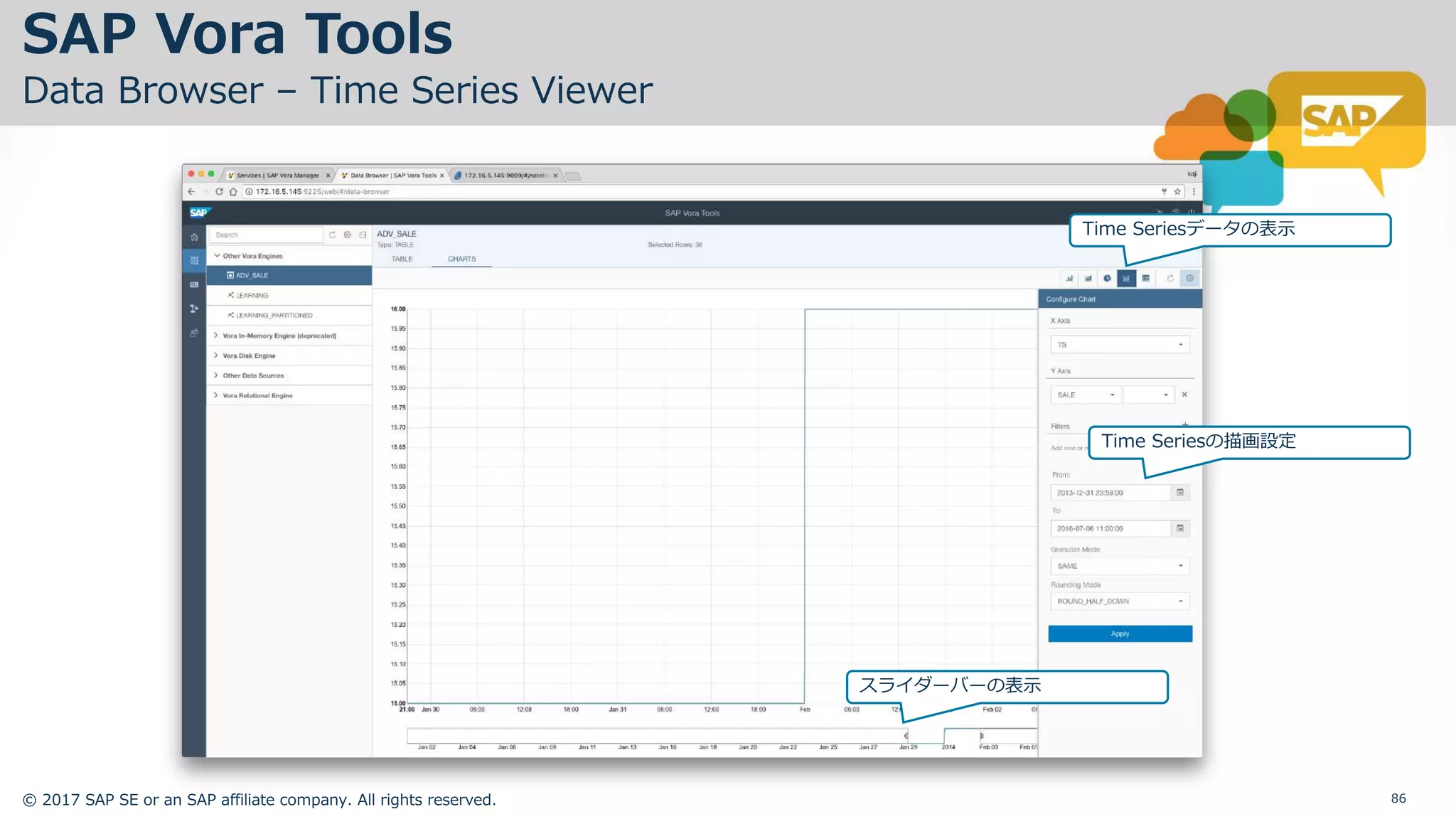
Task: Remove the SALE Y axis entry
Action: coord(1184,395)
